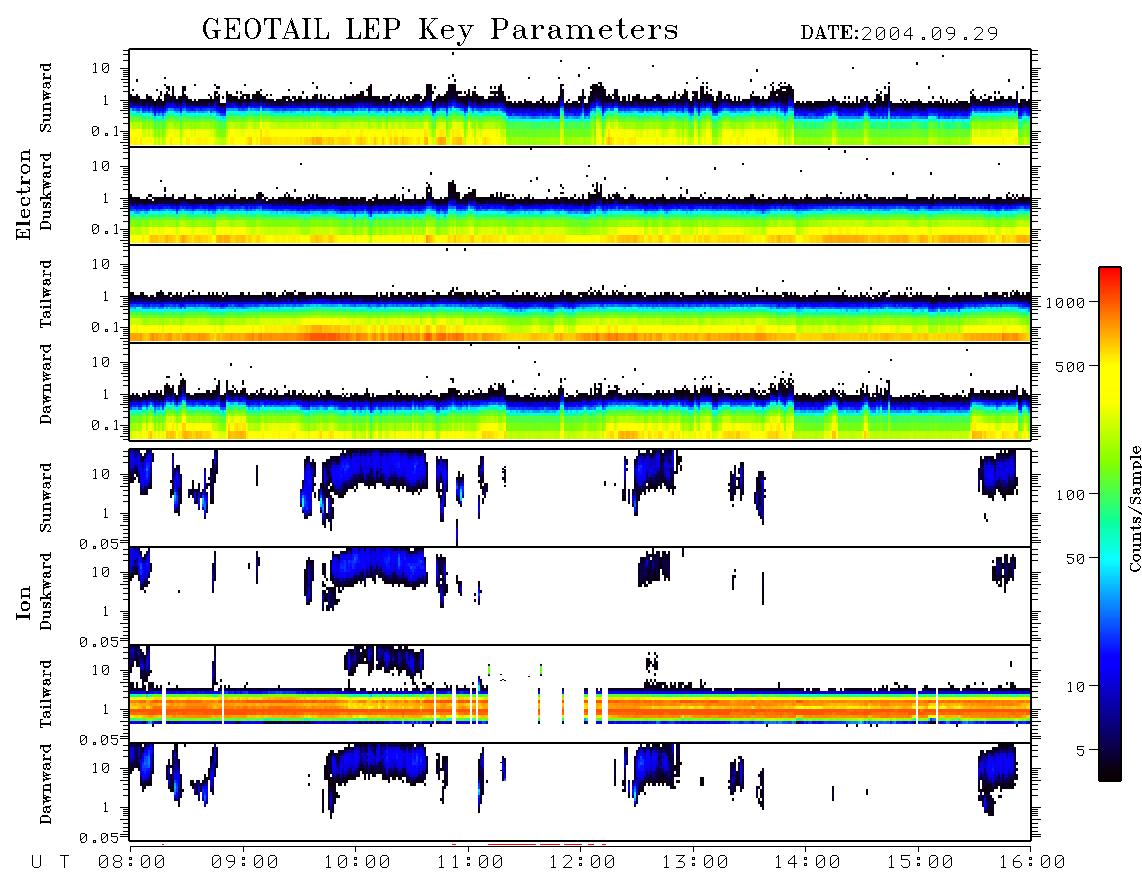The height and width of the screenshot is (880, 1142).
Task: Select the "DATE:2004.09.29" label
Action: coord(899,33)
